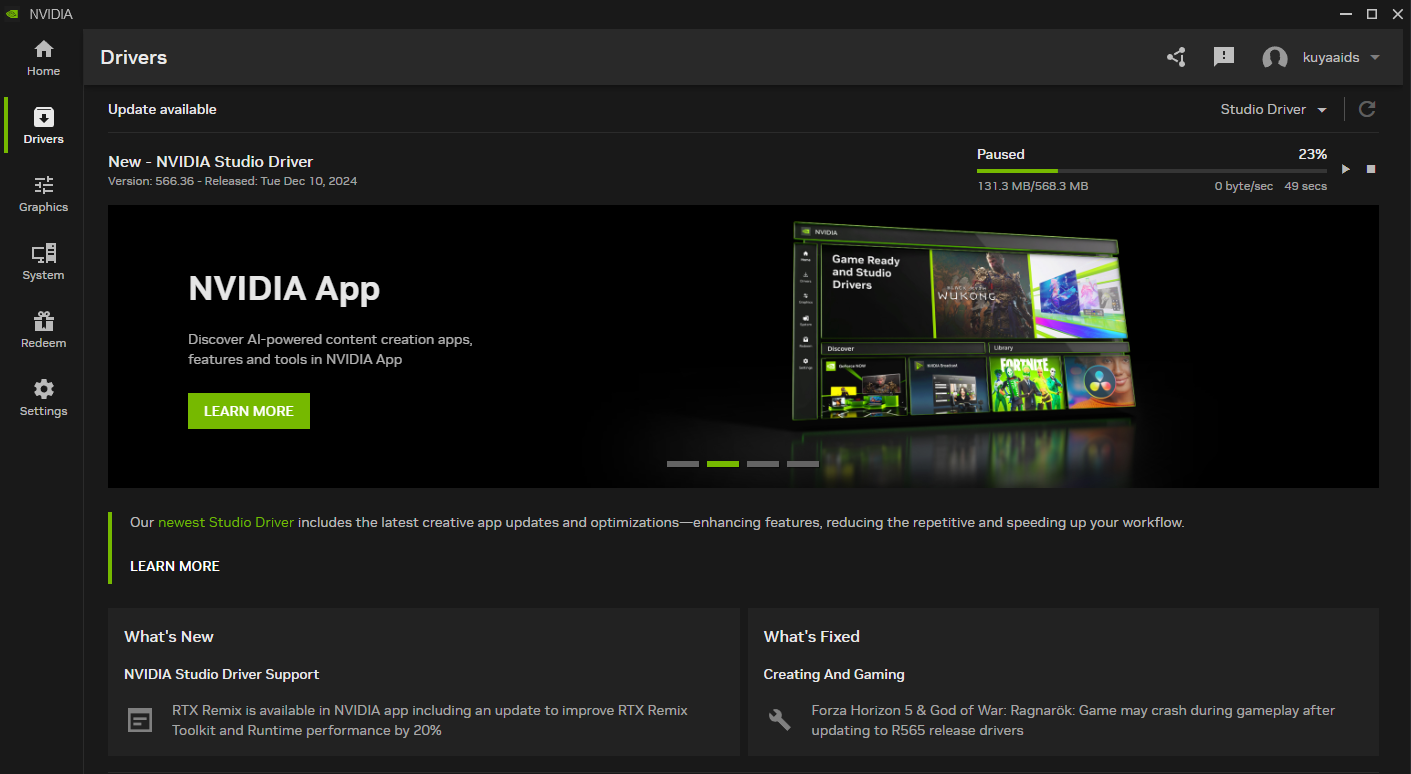Click the 23% progress value

coord(1312,154)
